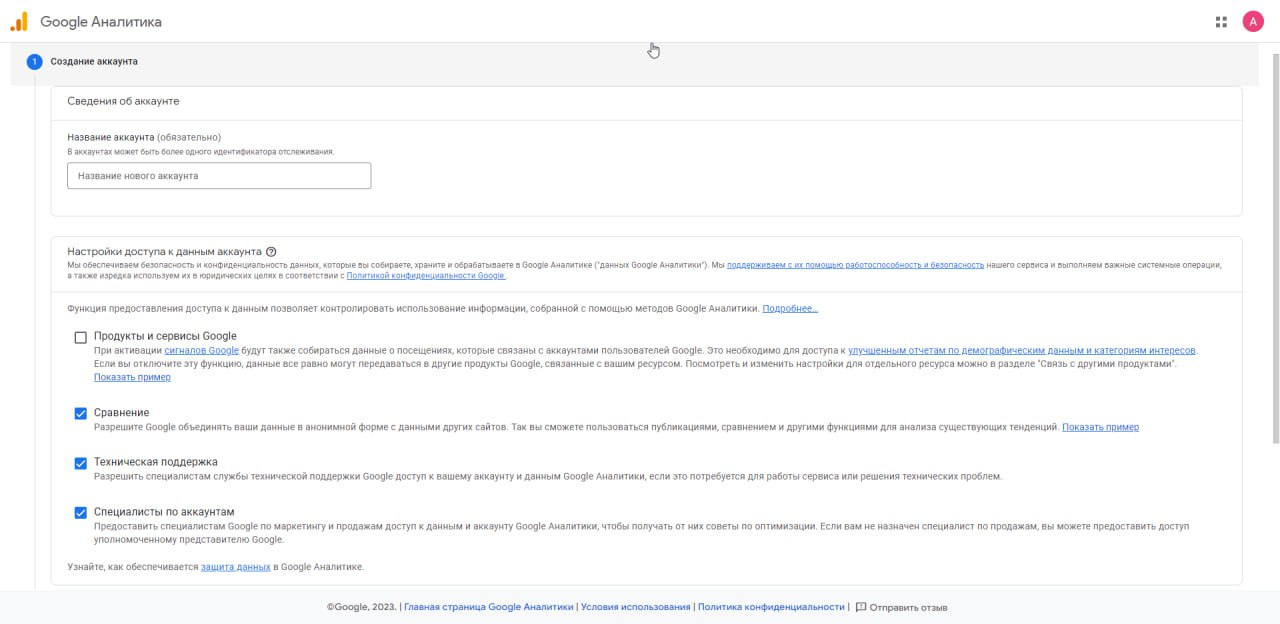Open the Google apps grid menu
1280x624 pixels.
click(x=1221, y=21)
